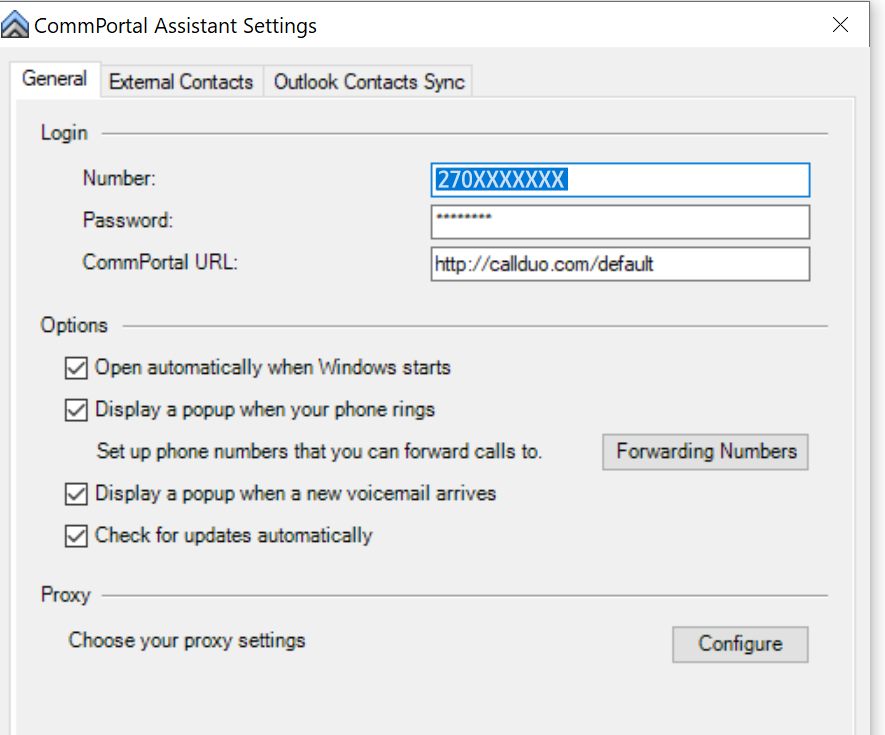
Task: Focus the Password text box
Action: 620,221
